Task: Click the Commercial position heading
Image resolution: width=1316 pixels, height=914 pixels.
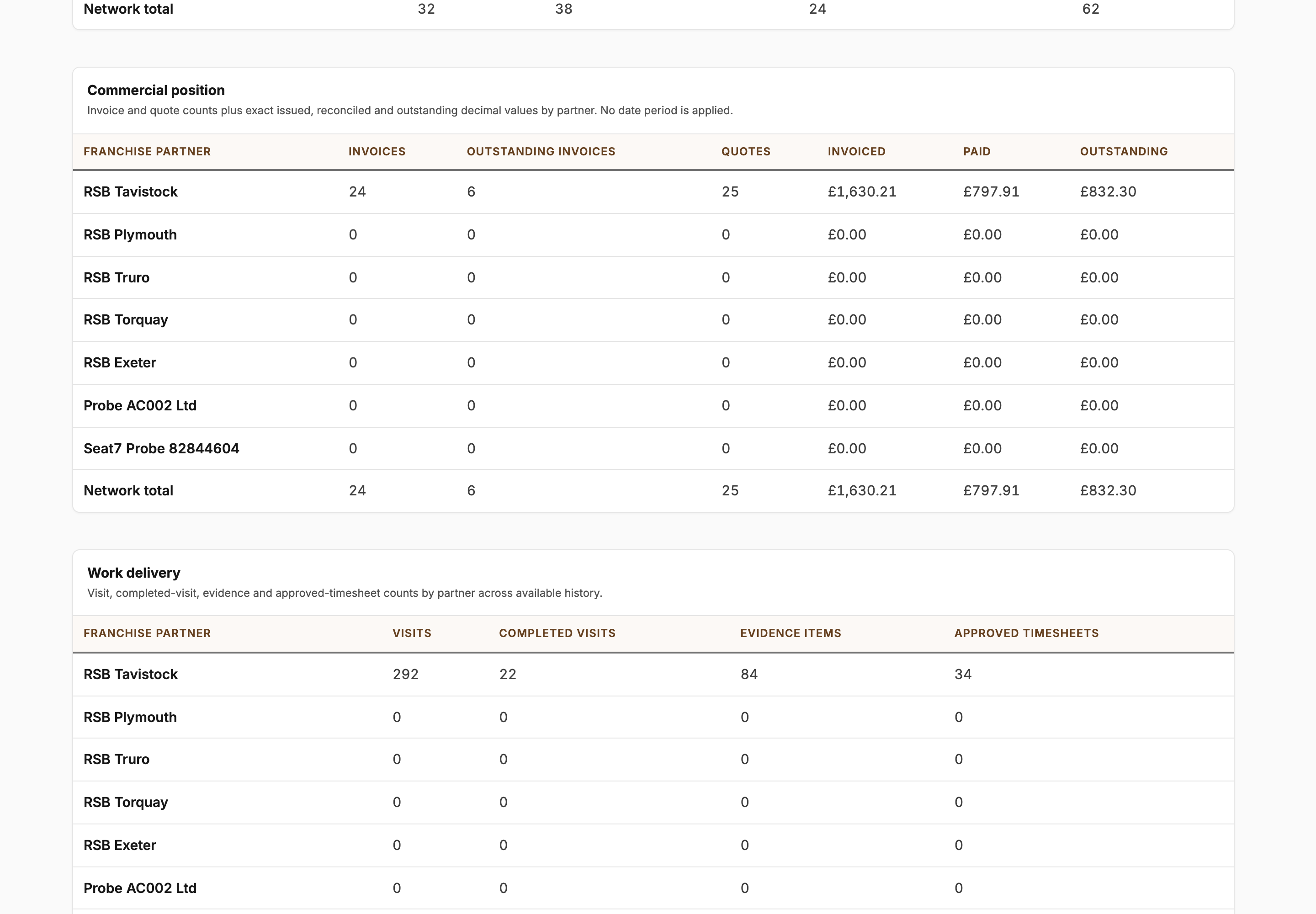Action: 156,90
